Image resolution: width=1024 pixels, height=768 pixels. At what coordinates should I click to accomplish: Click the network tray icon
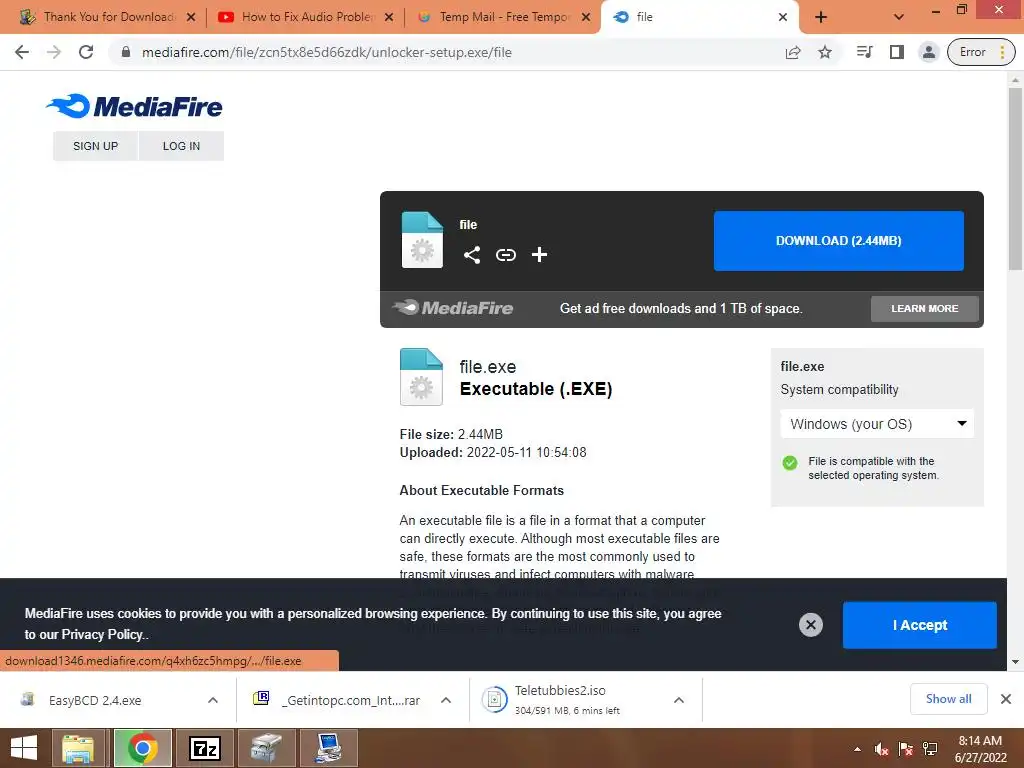pos(930,749)
